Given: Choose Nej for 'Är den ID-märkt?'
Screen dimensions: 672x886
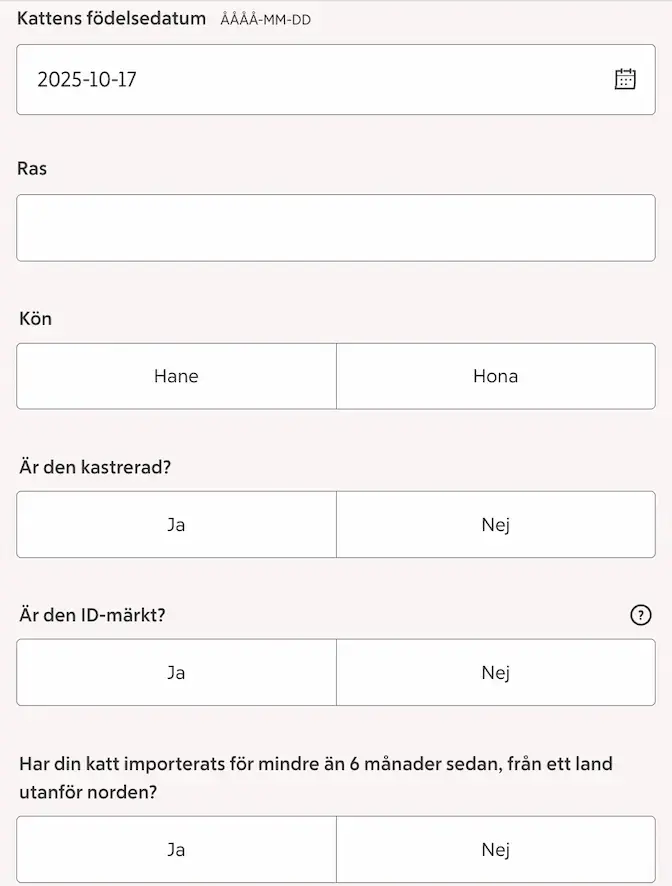Looking at the screenshot, I should (496, 672).
